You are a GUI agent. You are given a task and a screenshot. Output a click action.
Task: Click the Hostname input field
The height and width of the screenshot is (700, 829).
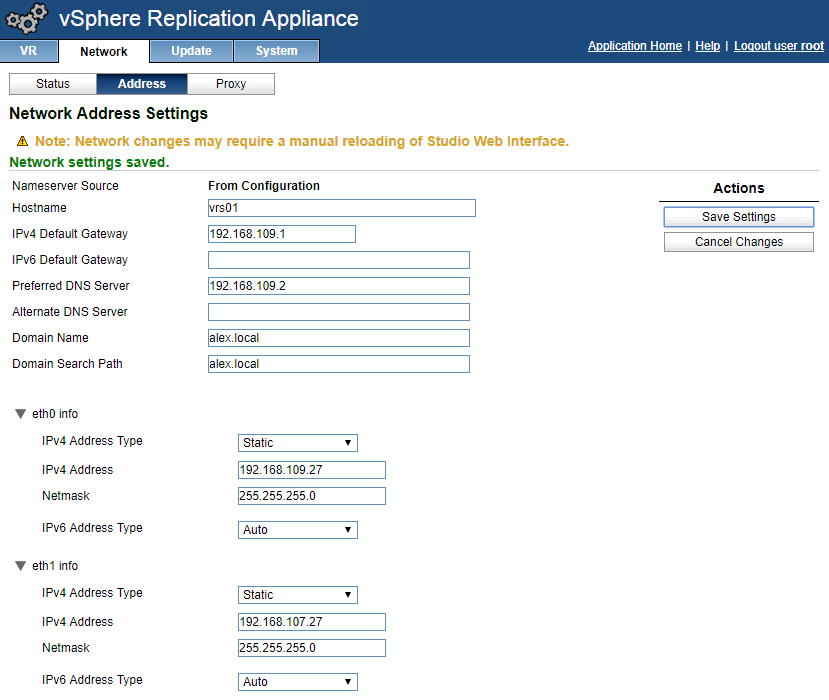point(341,208)
